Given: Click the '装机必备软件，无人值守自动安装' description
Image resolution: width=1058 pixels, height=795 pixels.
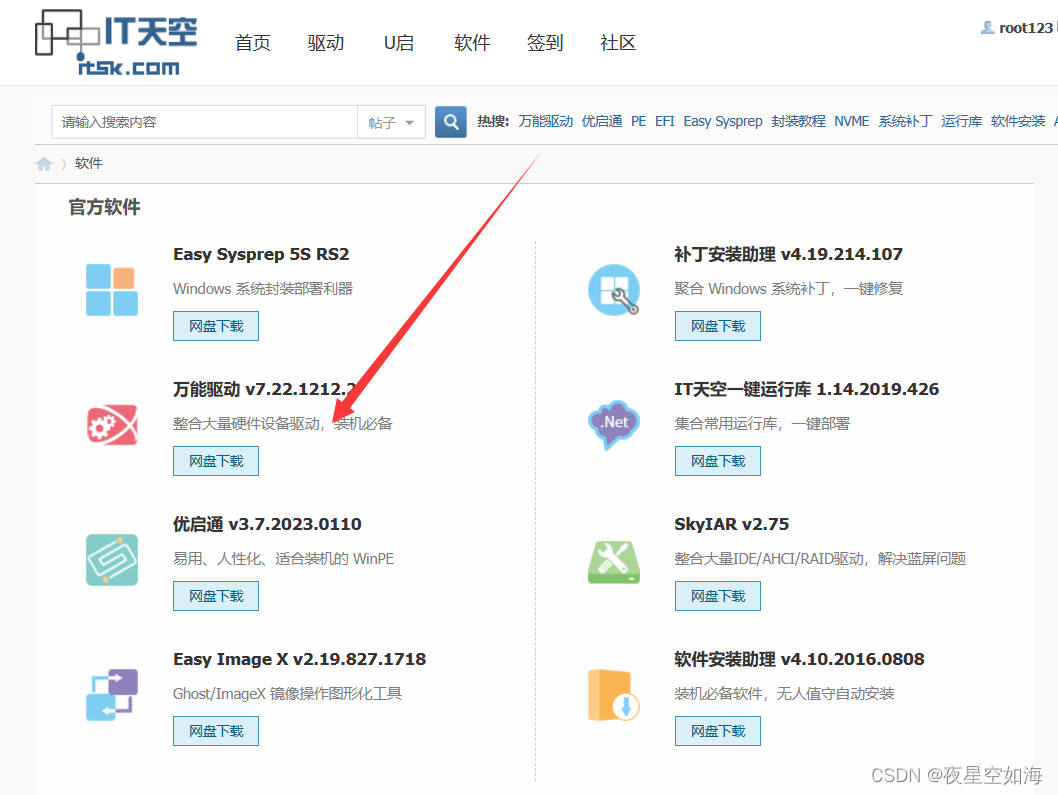Looking at the screenshot, I should coord(784,694).
